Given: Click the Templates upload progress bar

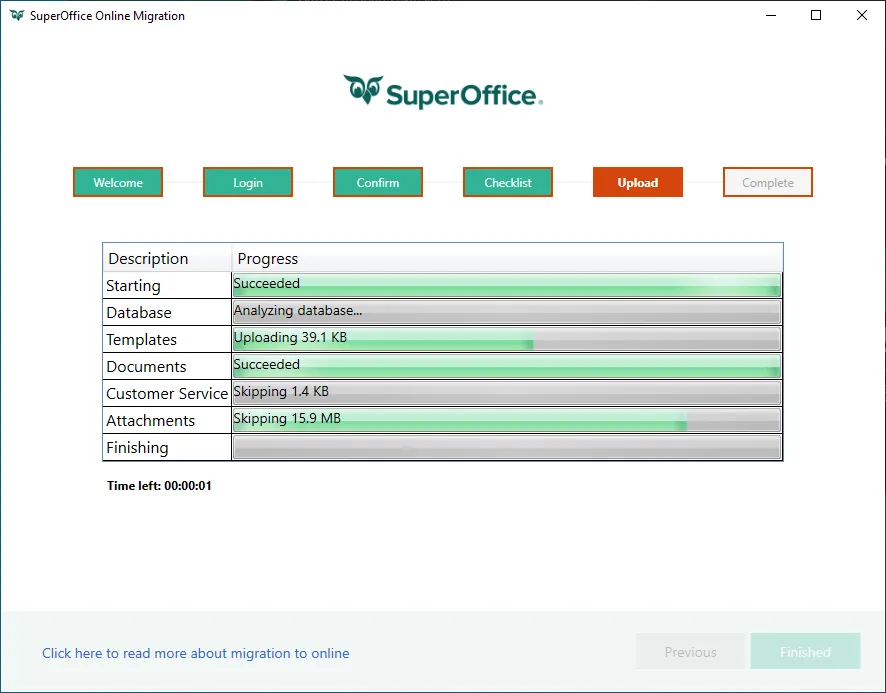Looking at the screenshot, I should (506, 340).
